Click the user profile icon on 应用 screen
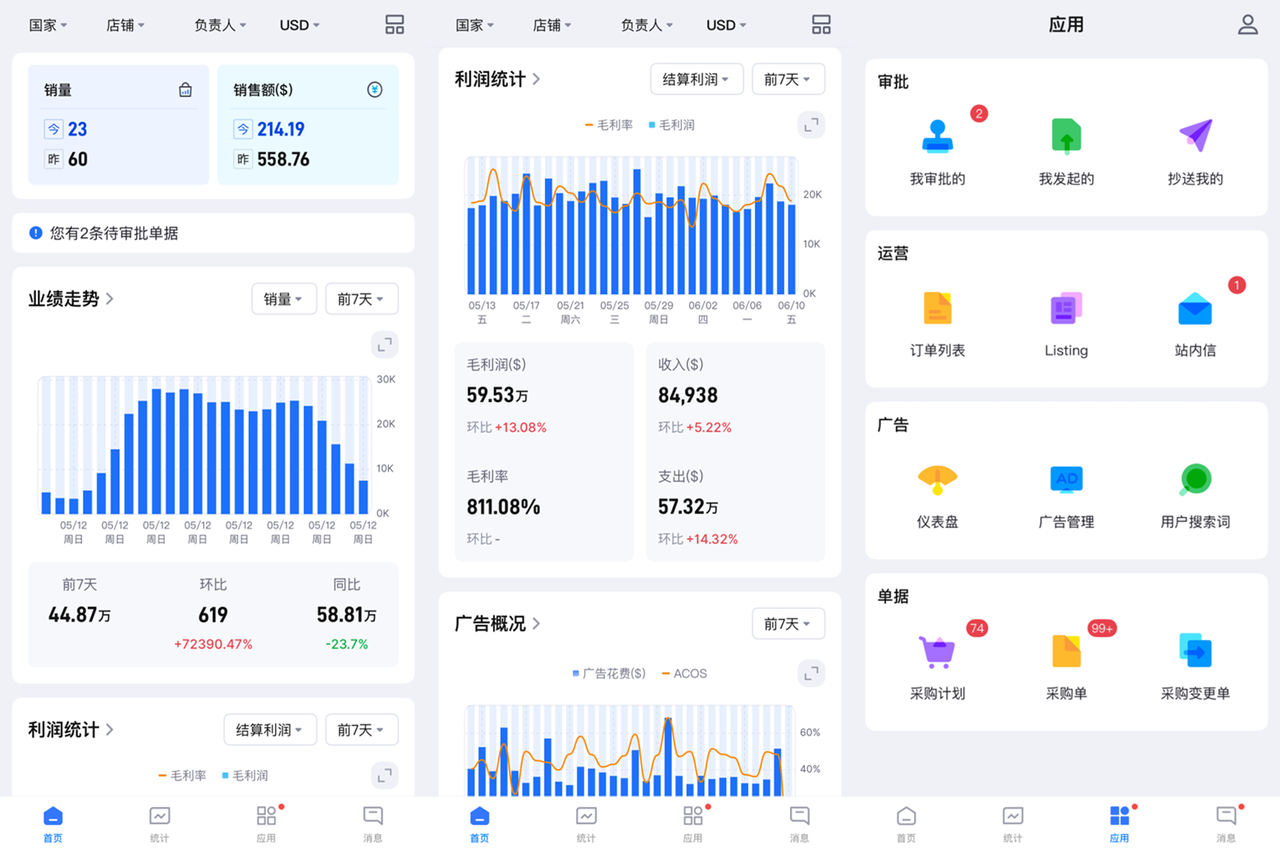 click(1247, 25)
